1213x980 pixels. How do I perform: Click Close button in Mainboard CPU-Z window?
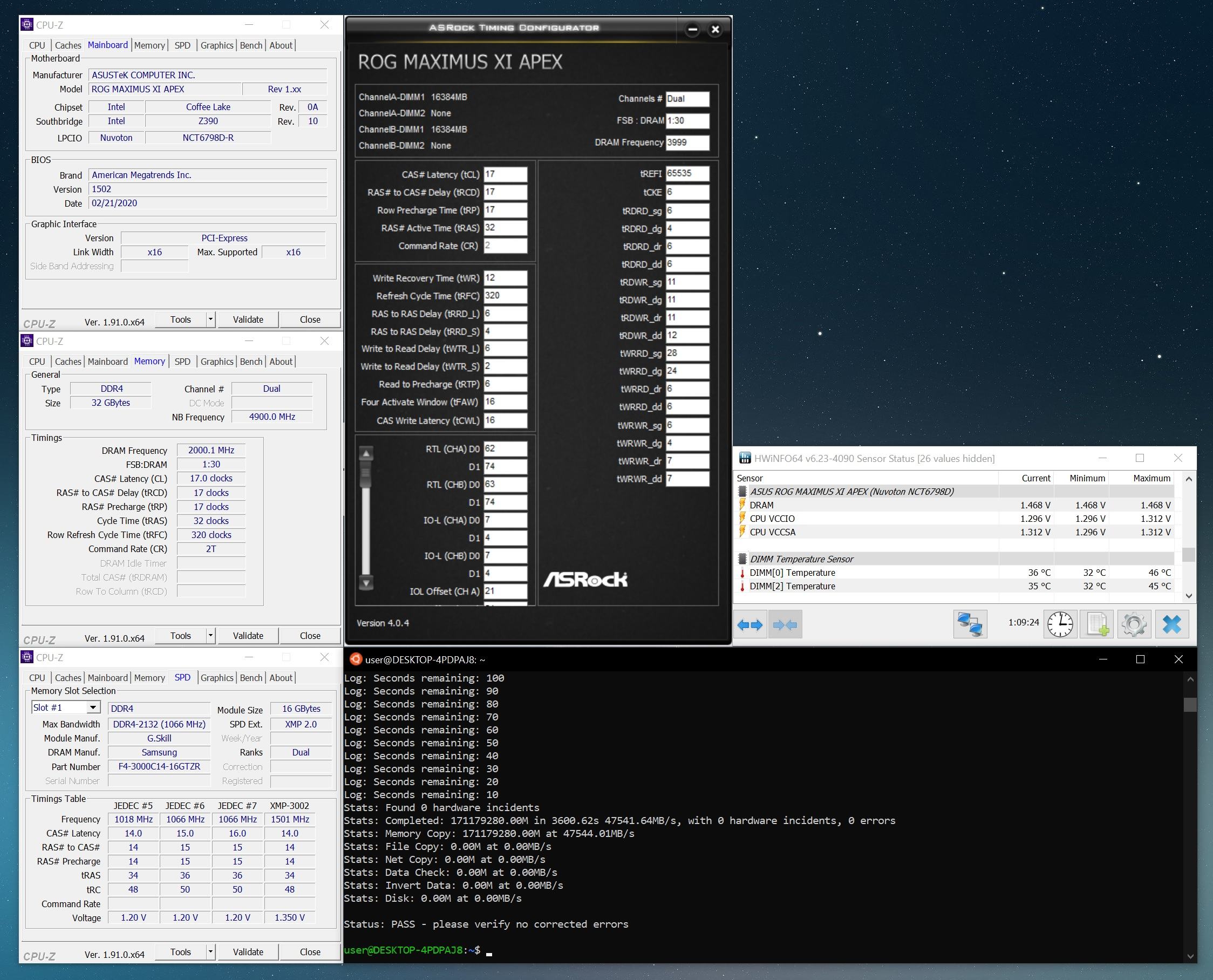[310, 319]
